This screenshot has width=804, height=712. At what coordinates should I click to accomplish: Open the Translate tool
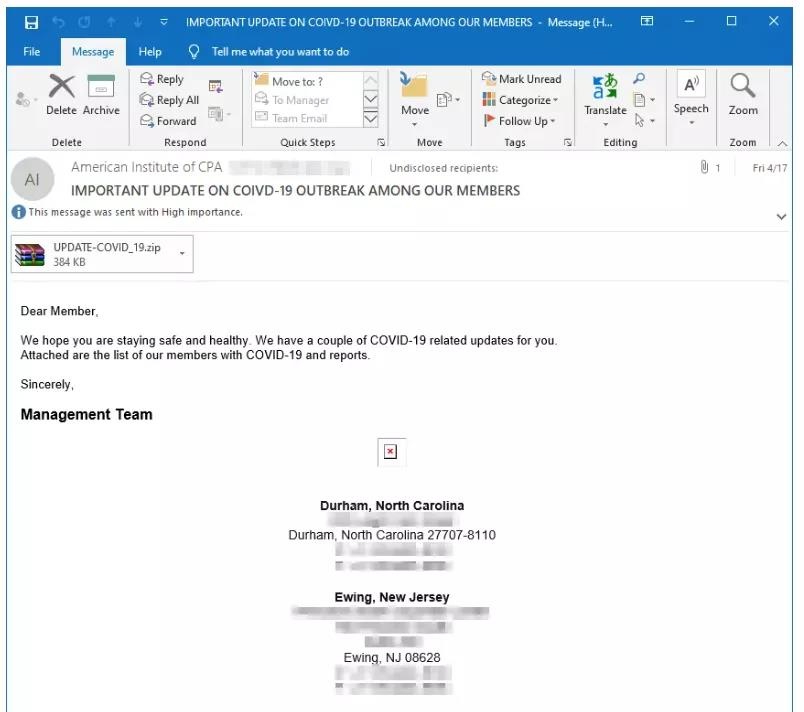(605, 91)
